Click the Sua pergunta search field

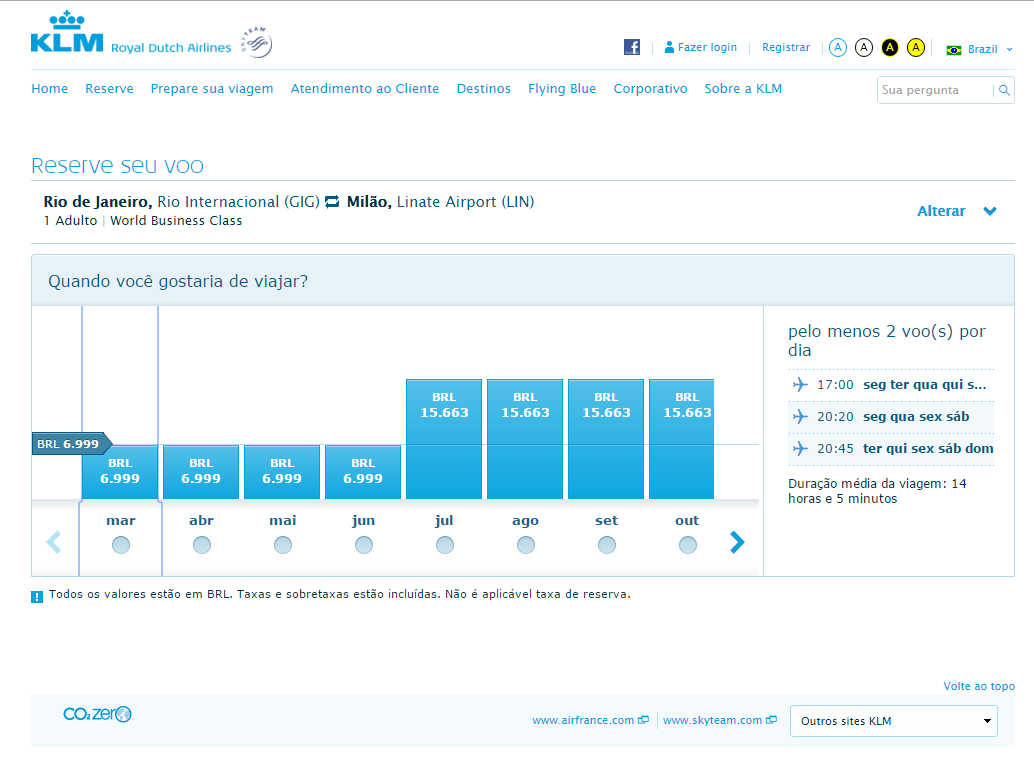[935, 90]
